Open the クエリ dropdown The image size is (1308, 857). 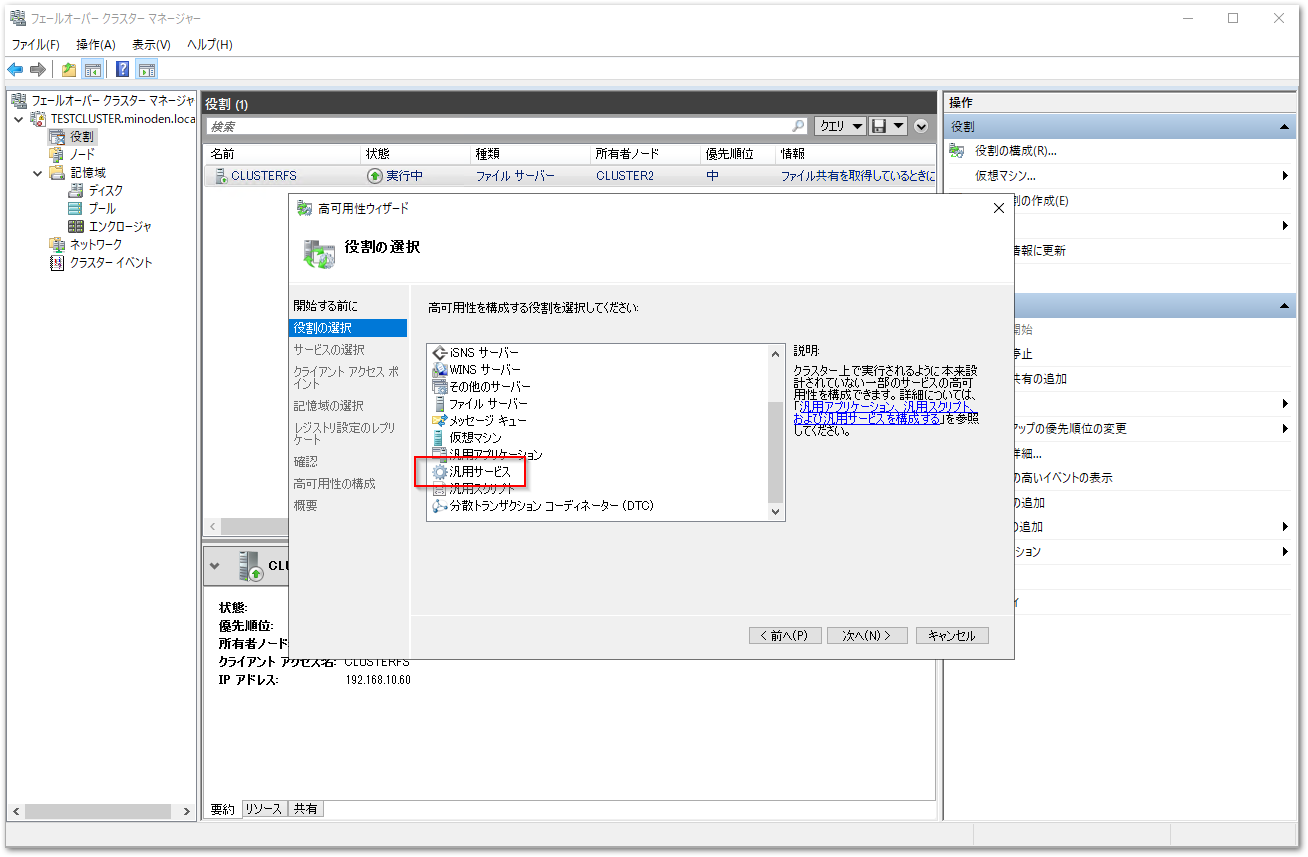[x=839, y=125]
